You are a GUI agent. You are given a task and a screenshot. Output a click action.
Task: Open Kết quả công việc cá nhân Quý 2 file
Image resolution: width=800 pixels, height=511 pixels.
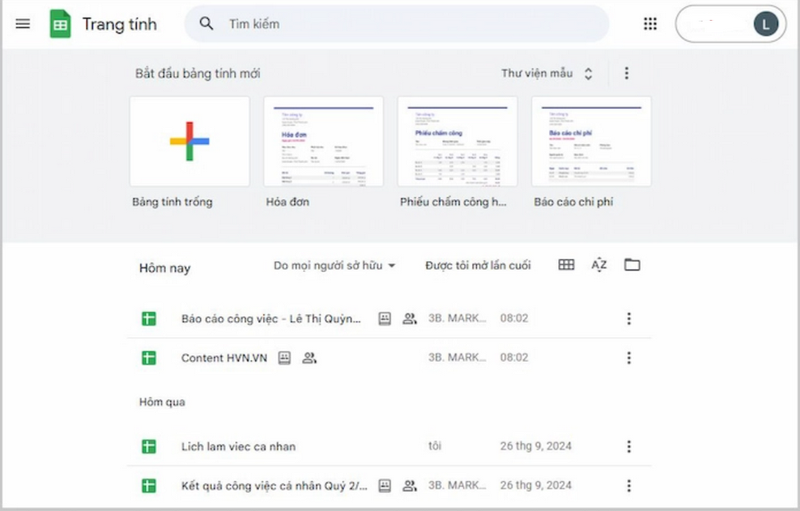274,486
